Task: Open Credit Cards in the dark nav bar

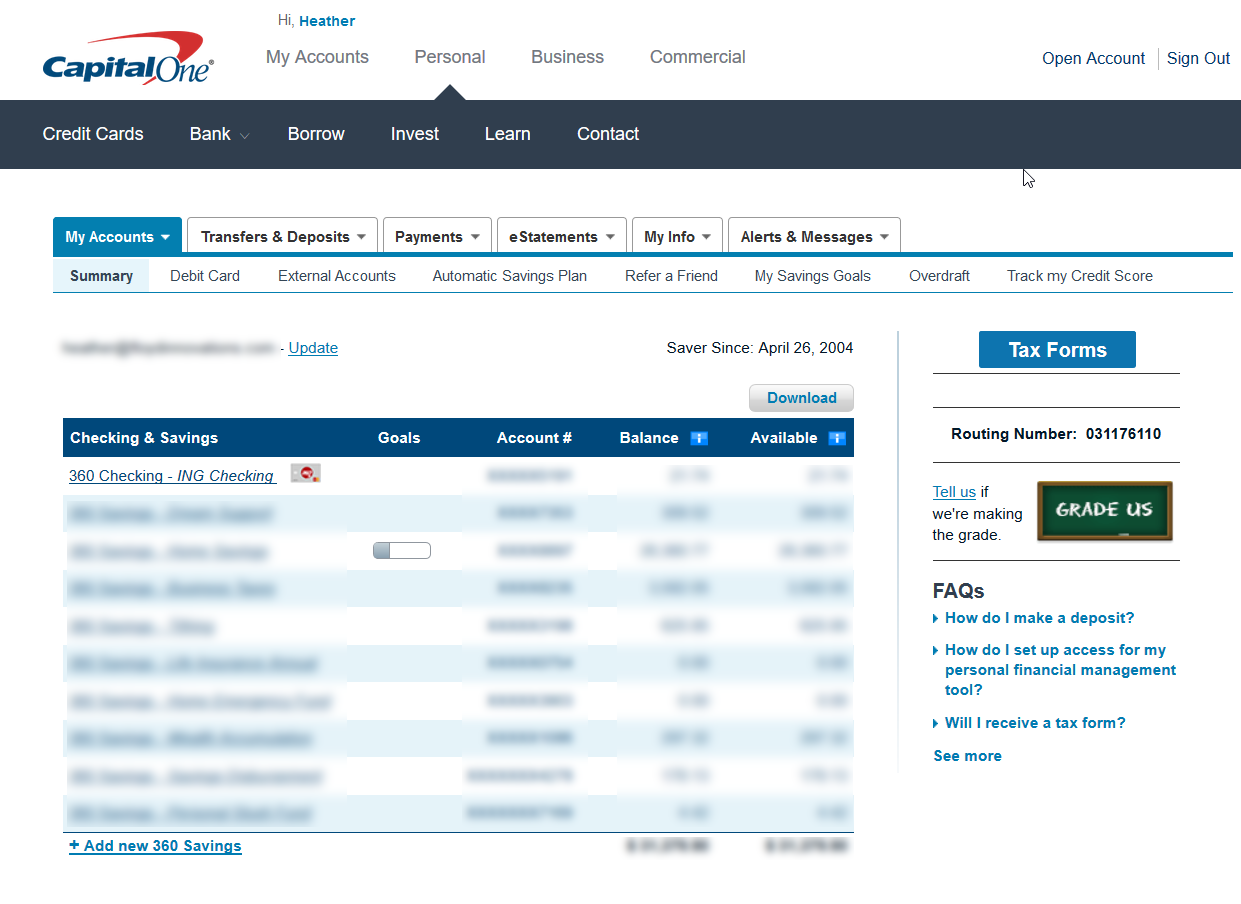Action: pyautogui.click(x=93, y=134)
